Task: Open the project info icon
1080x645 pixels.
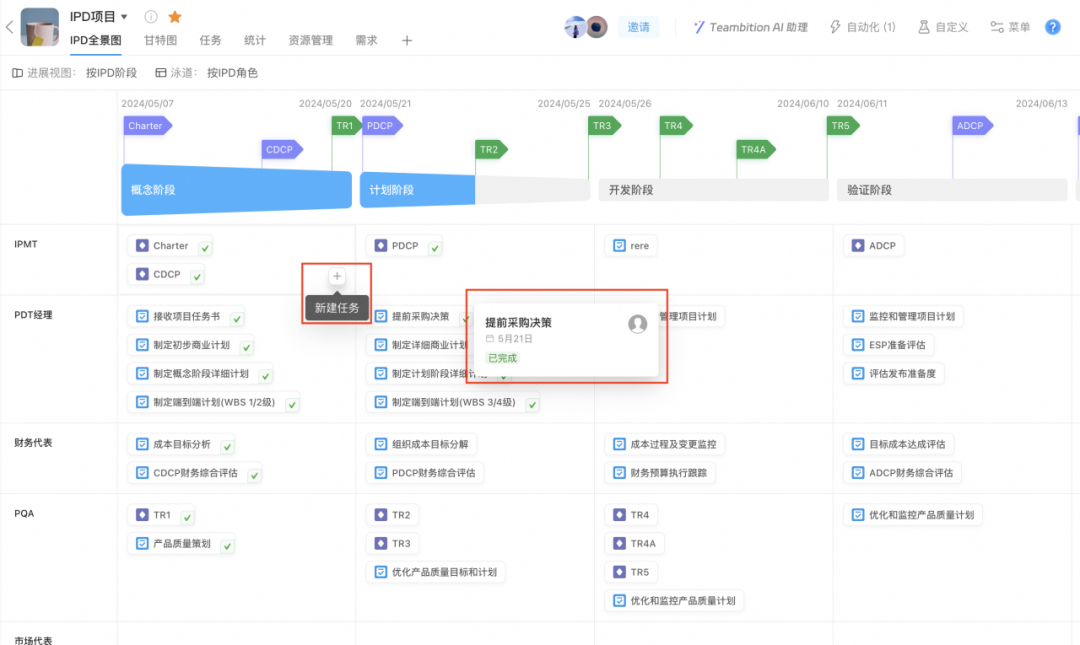Action: tap(151, 17)
